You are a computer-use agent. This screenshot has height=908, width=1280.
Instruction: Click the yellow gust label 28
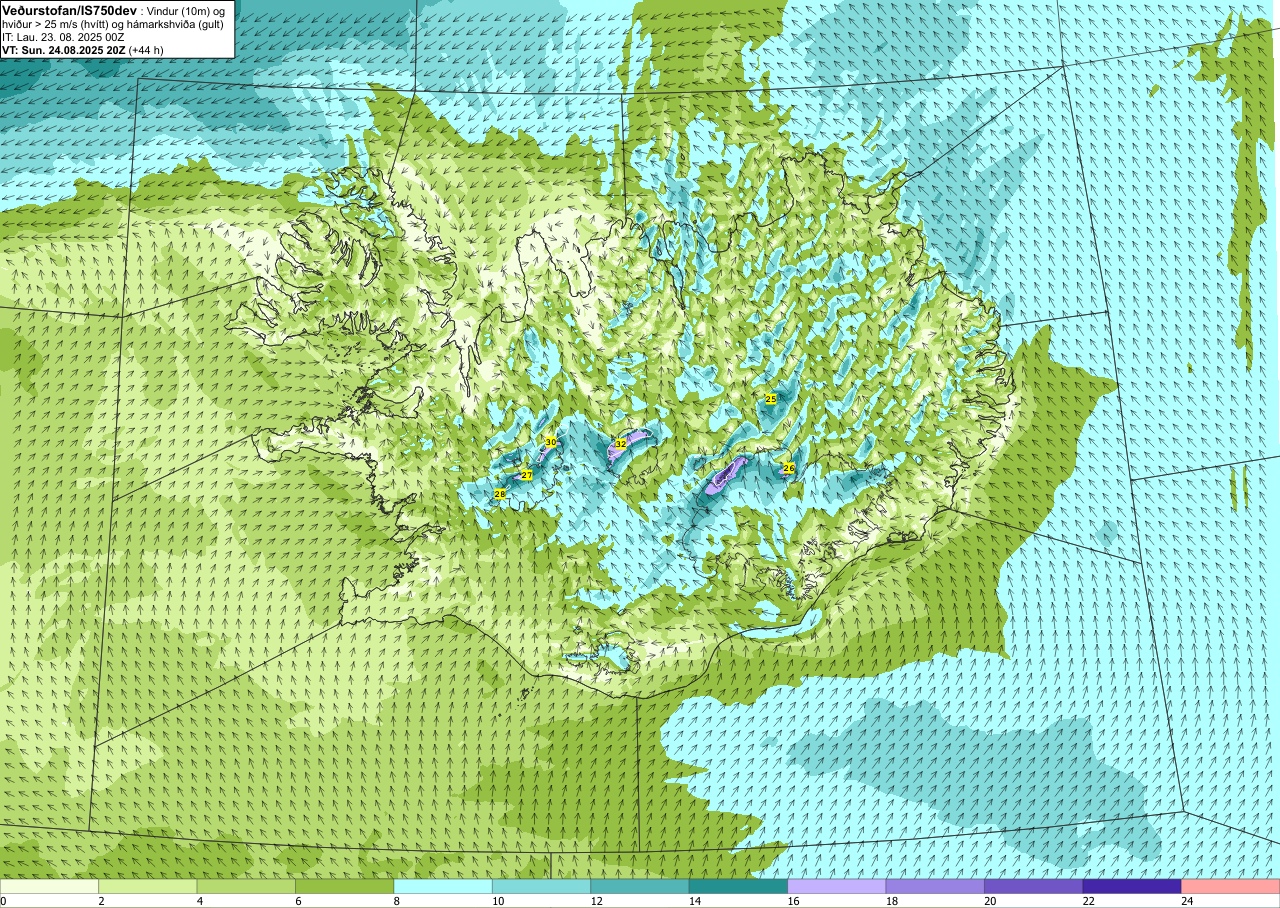tap(500, 494)
